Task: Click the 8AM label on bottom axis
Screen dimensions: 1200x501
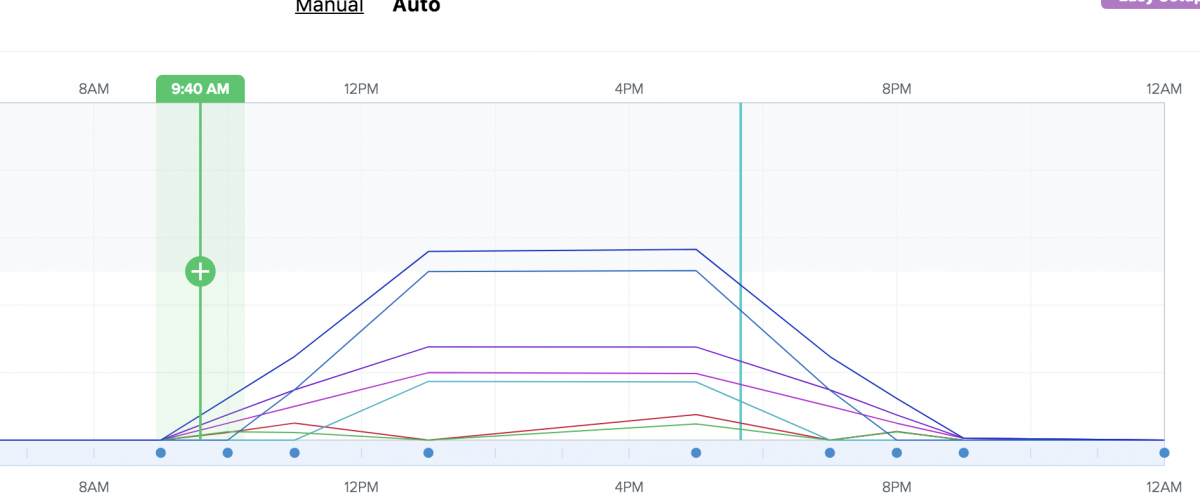Action: 94,487
